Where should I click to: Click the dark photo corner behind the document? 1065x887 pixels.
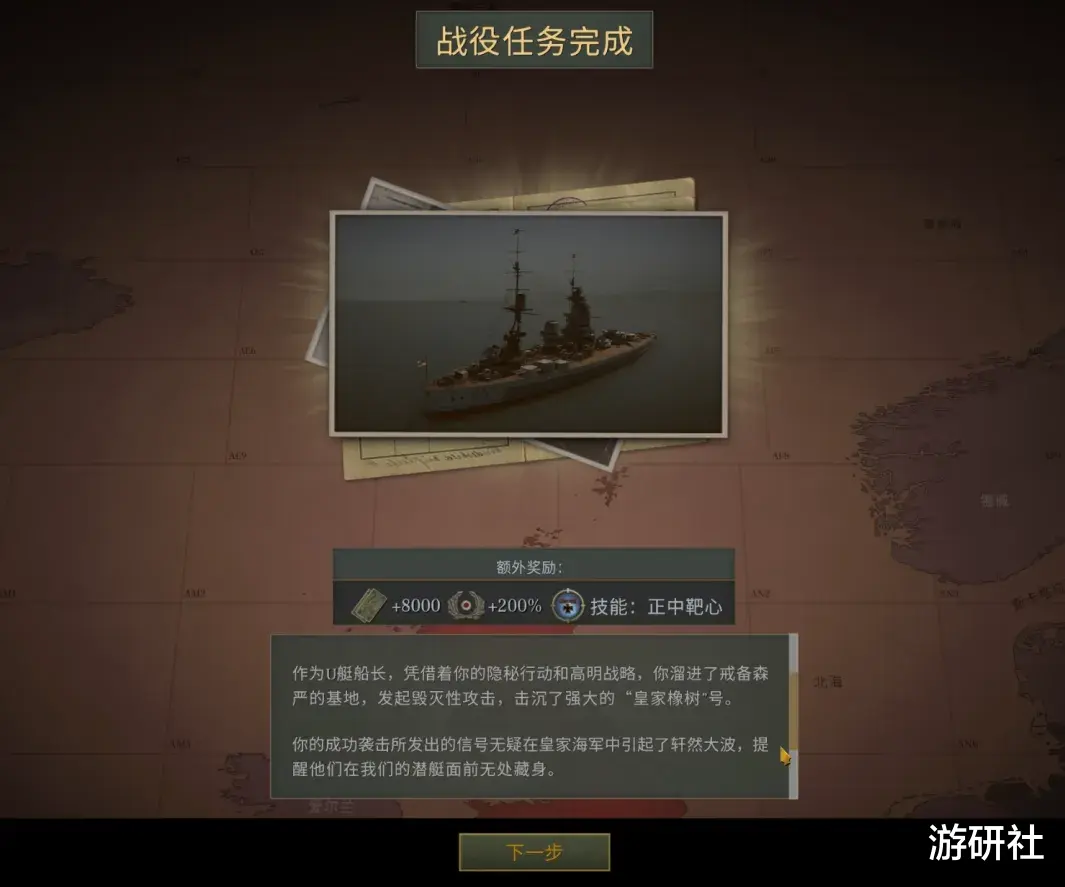coord(584,452)
